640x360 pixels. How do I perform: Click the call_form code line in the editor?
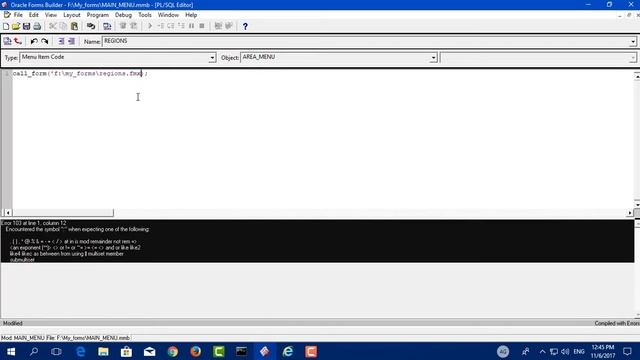[80, 73]
